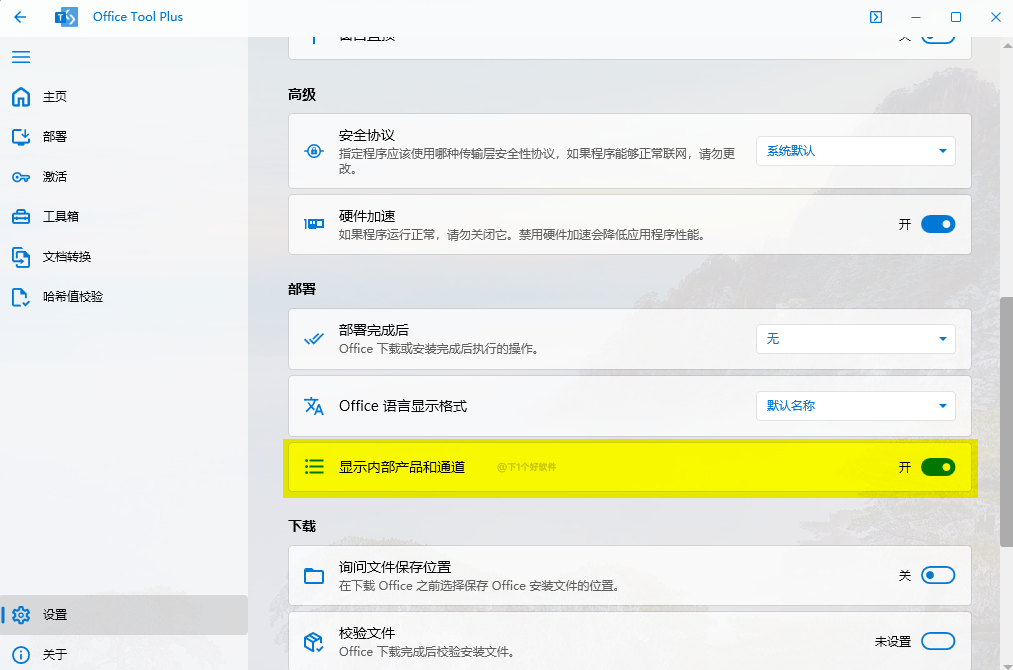Click the document conversion icon
This screenshot has width=1013, height=670.
point(21,257)
